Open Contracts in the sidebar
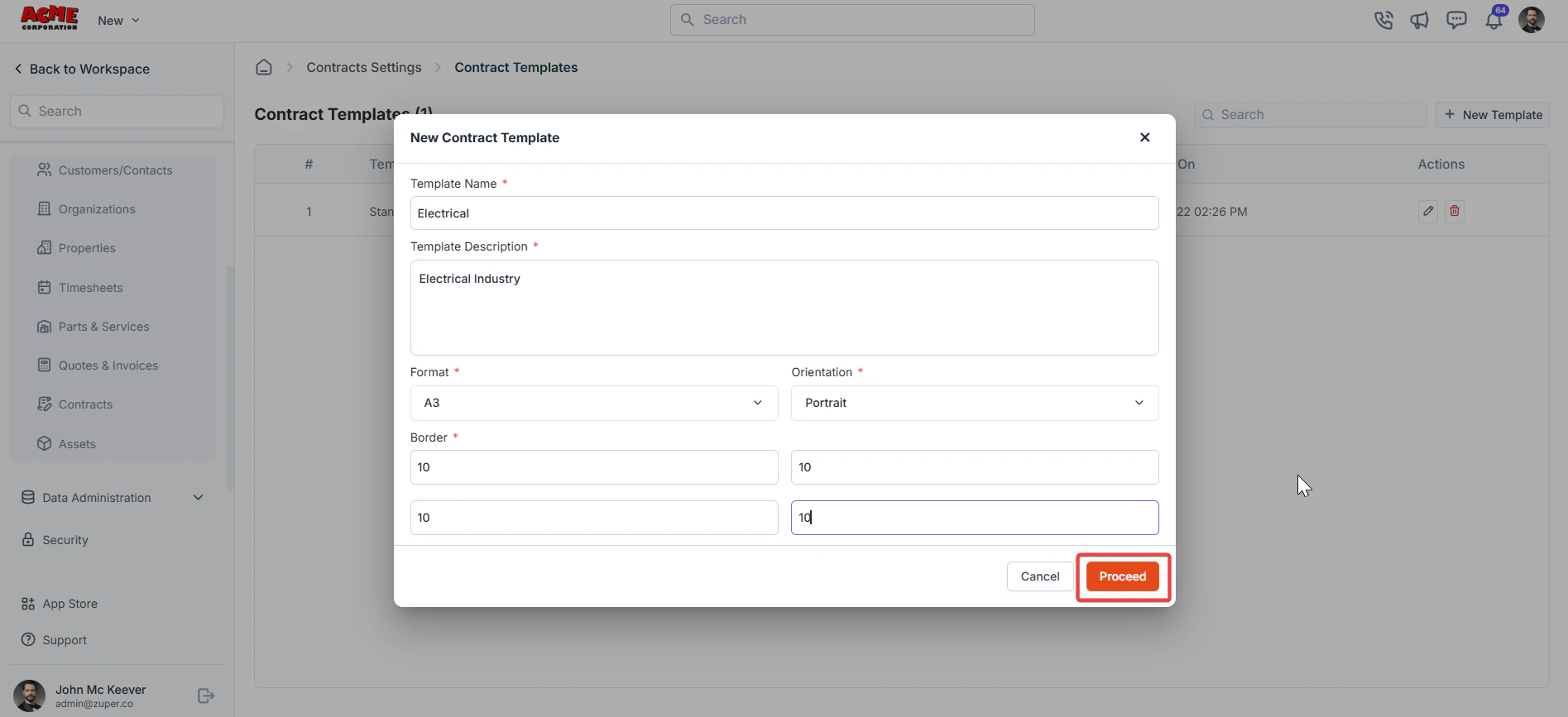 pos(85,404)
